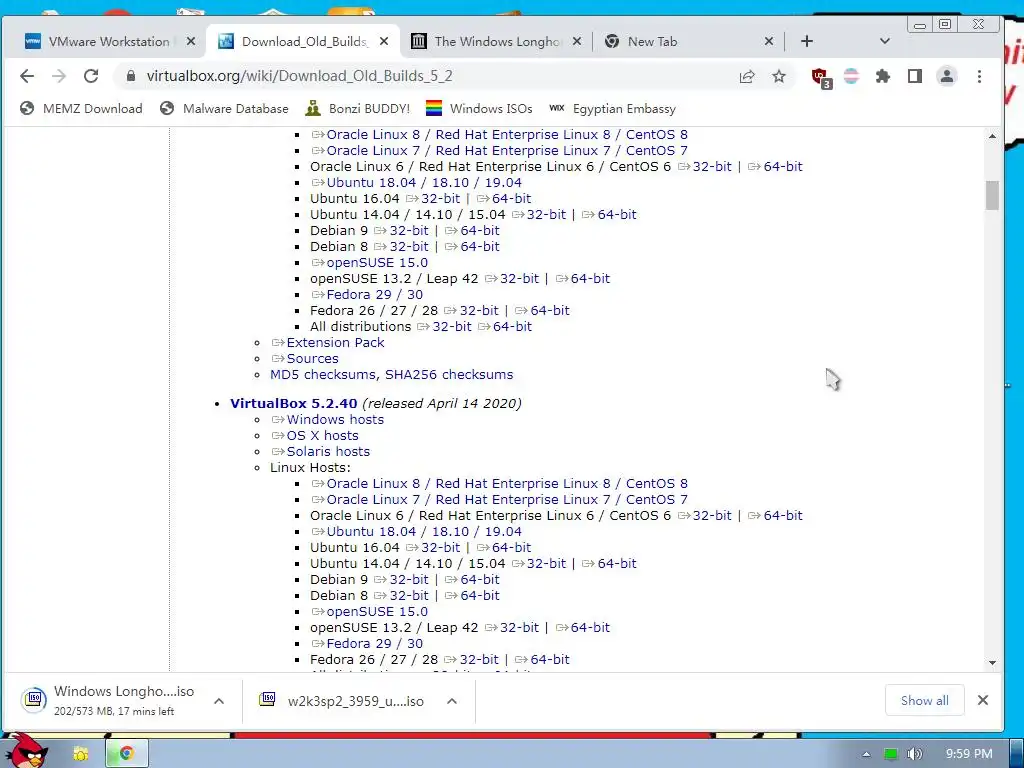Close the New Tab tab
Screen dimensions: 1024x768
tap(769, 41)
